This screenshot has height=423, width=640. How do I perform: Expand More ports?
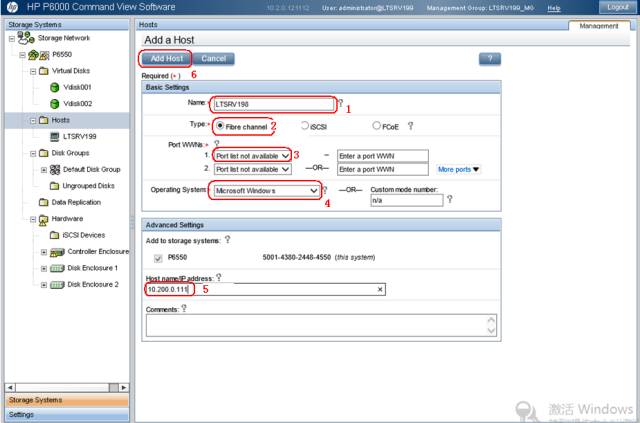458,169
